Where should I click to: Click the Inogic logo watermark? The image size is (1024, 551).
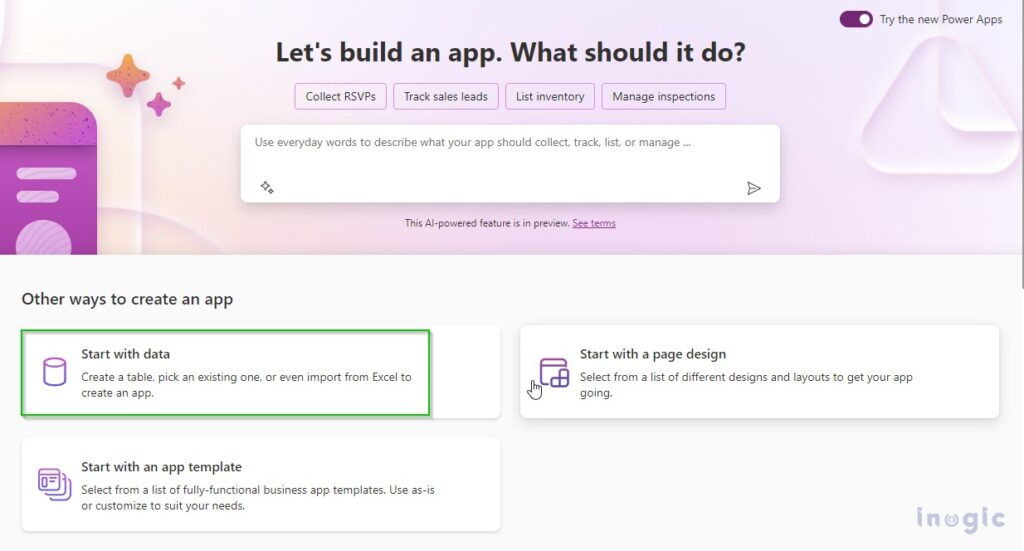tap(958, 518)
